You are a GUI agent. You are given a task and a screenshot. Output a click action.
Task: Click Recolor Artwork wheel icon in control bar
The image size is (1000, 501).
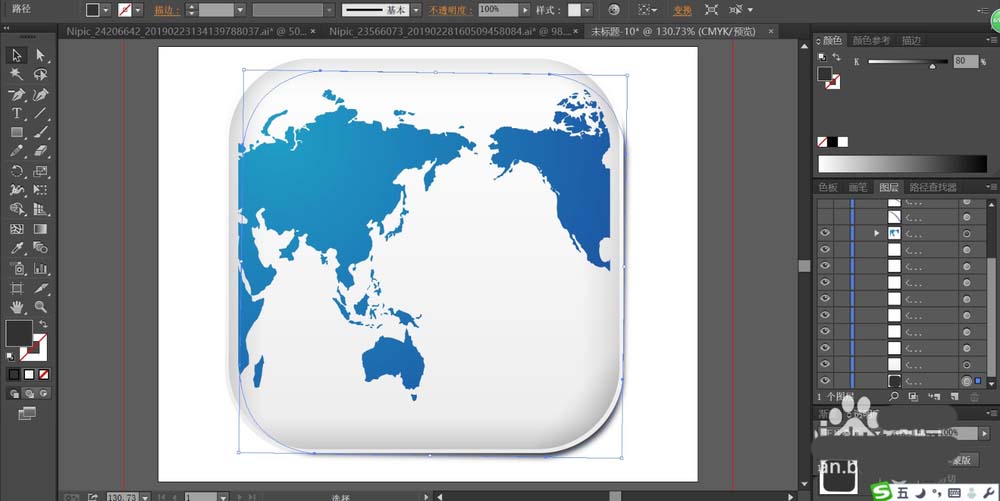pyautogui.click(x=614, y=10)
